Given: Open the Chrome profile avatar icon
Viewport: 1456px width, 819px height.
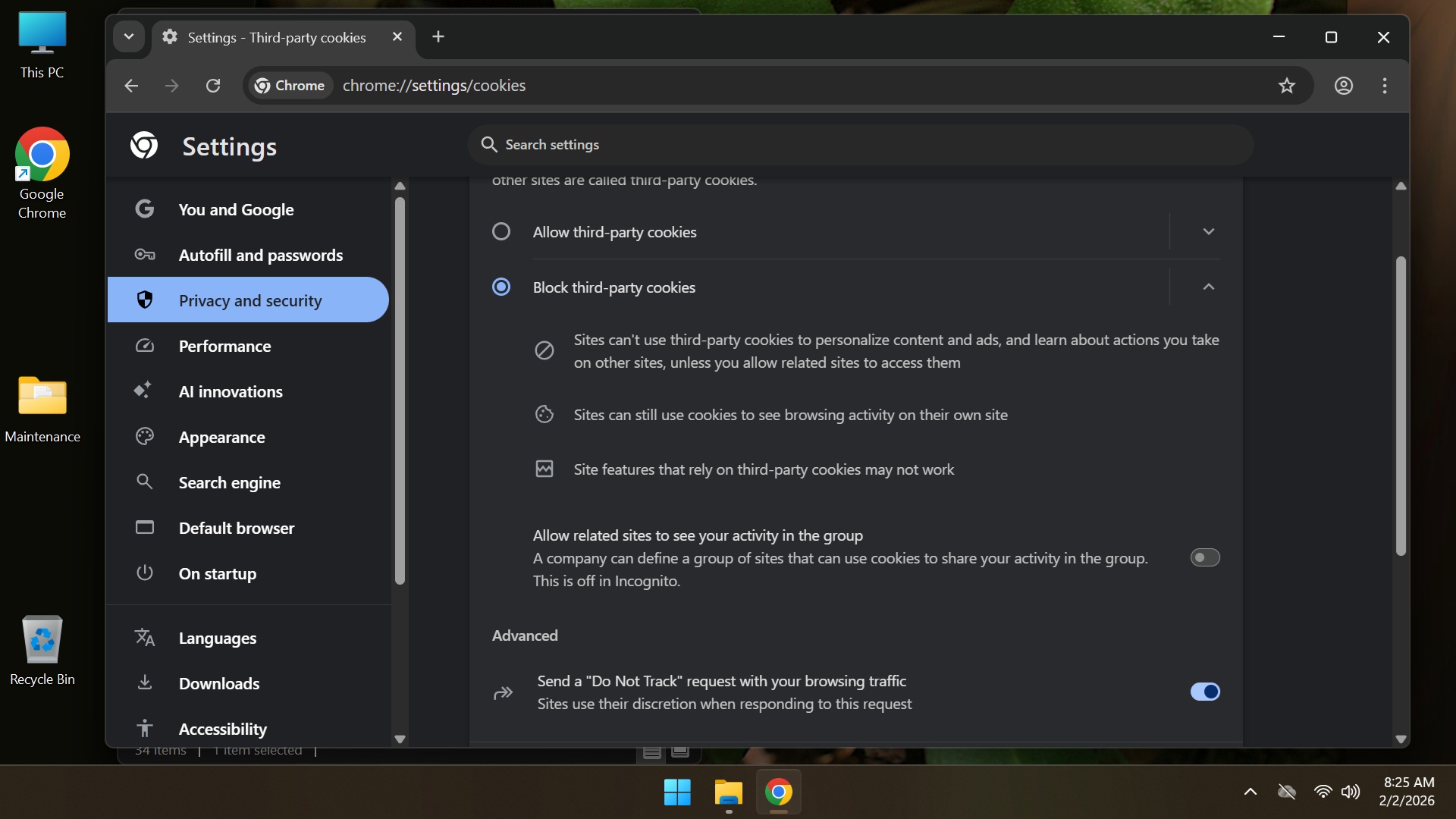Looking at the screenshot, I should coord(1343,86).
